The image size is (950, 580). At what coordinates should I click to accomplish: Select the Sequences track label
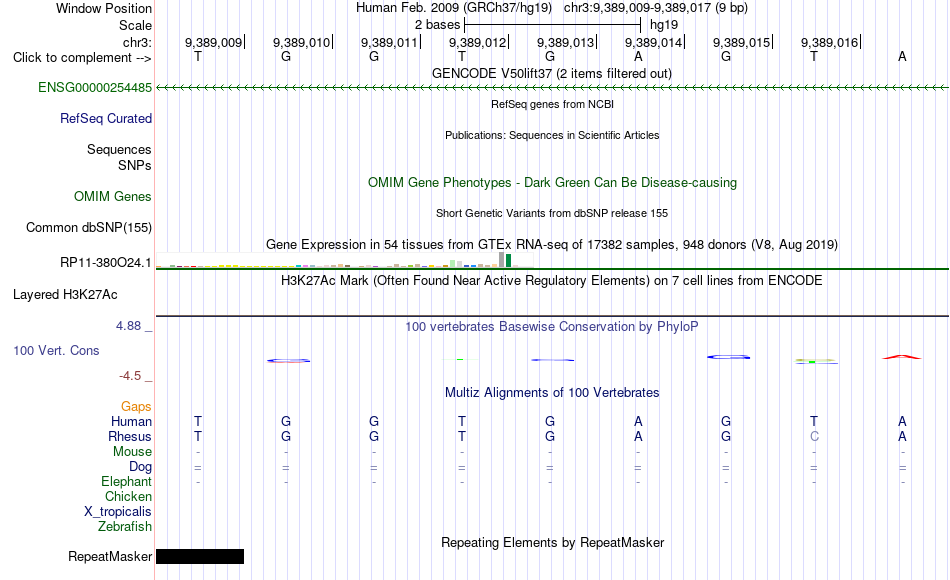pos(119,149)
